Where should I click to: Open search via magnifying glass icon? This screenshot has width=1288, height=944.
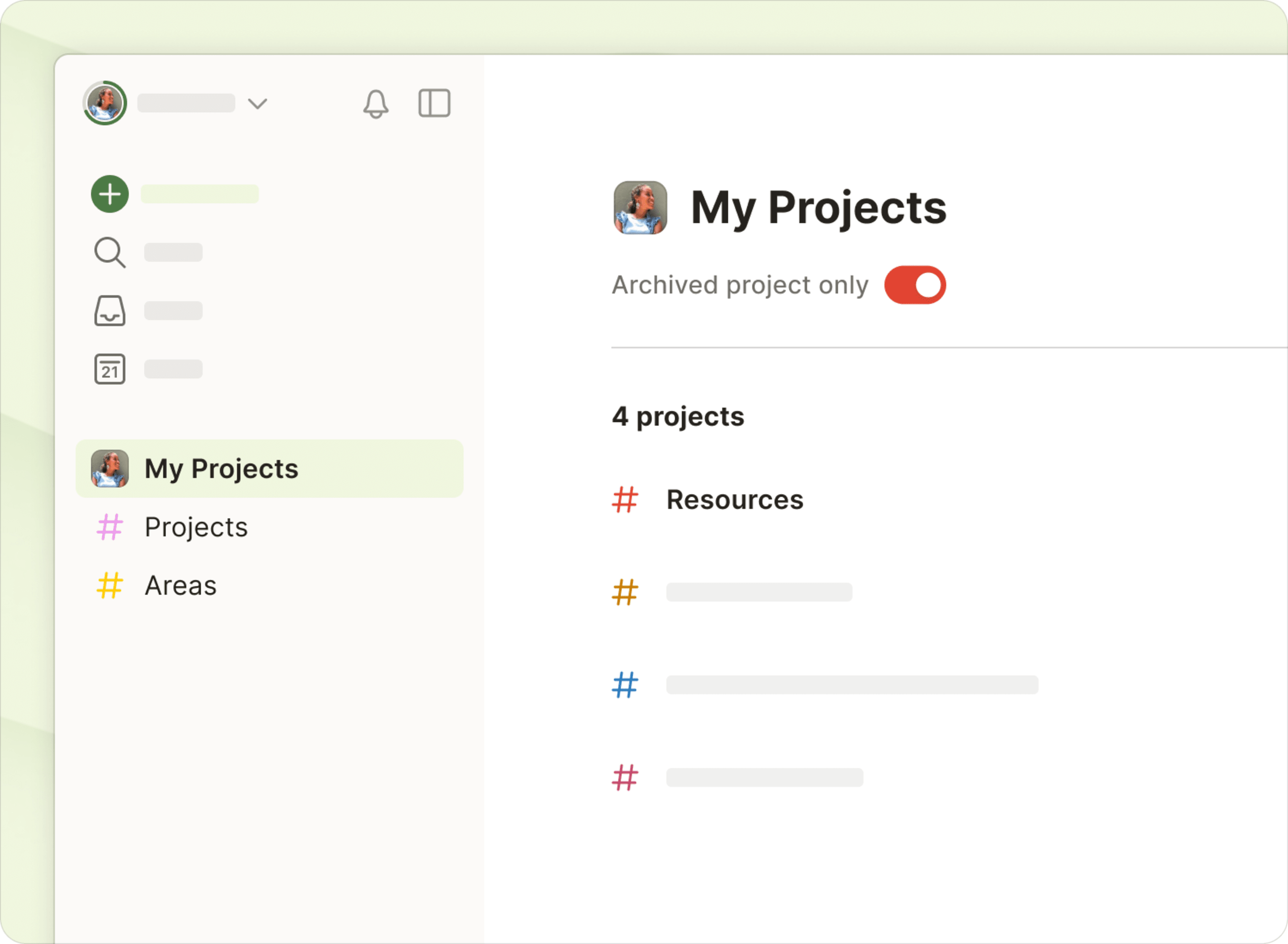(109, 252)
